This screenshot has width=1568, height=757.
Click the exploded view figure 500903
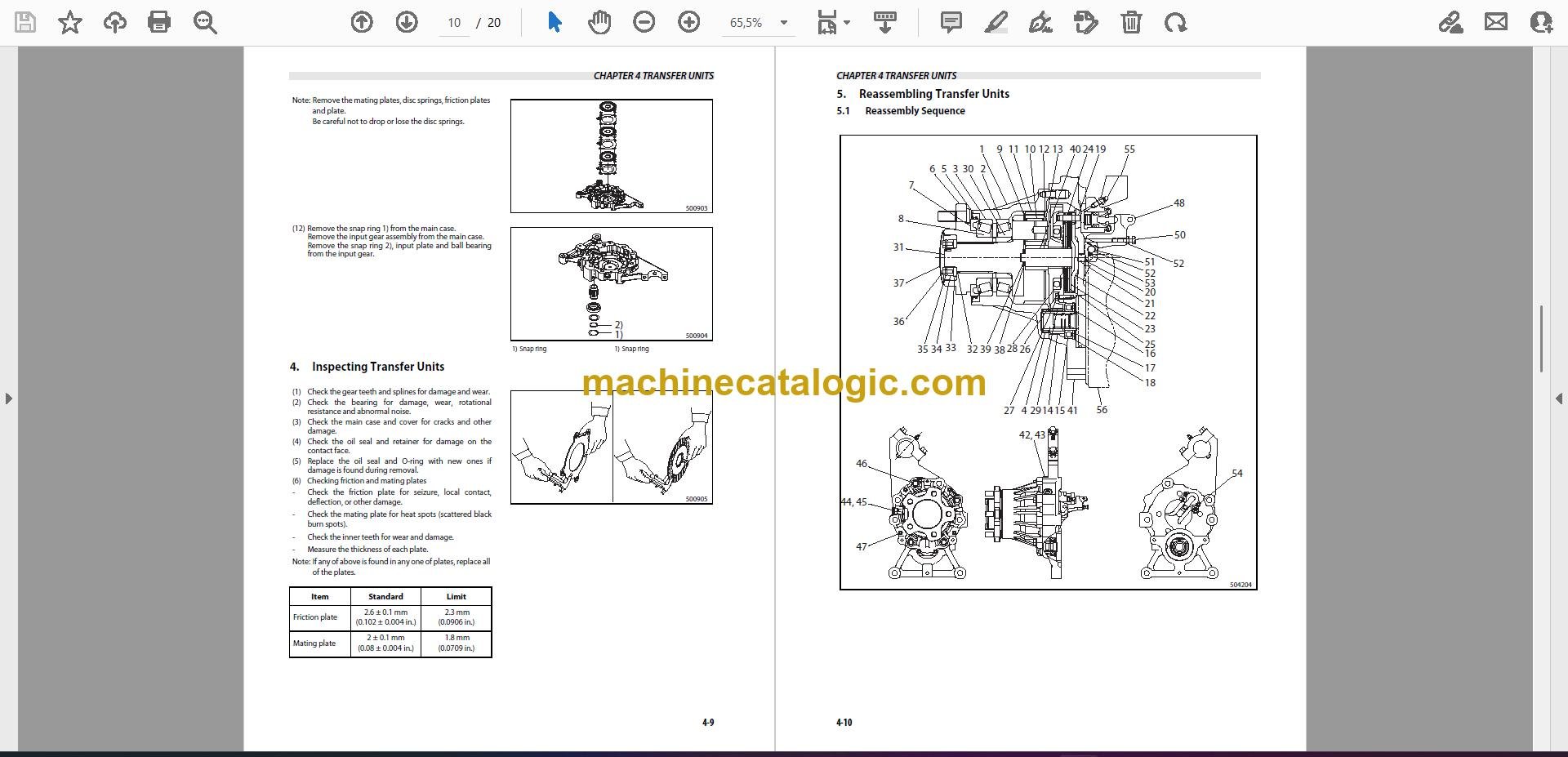(x=612, y=156)
